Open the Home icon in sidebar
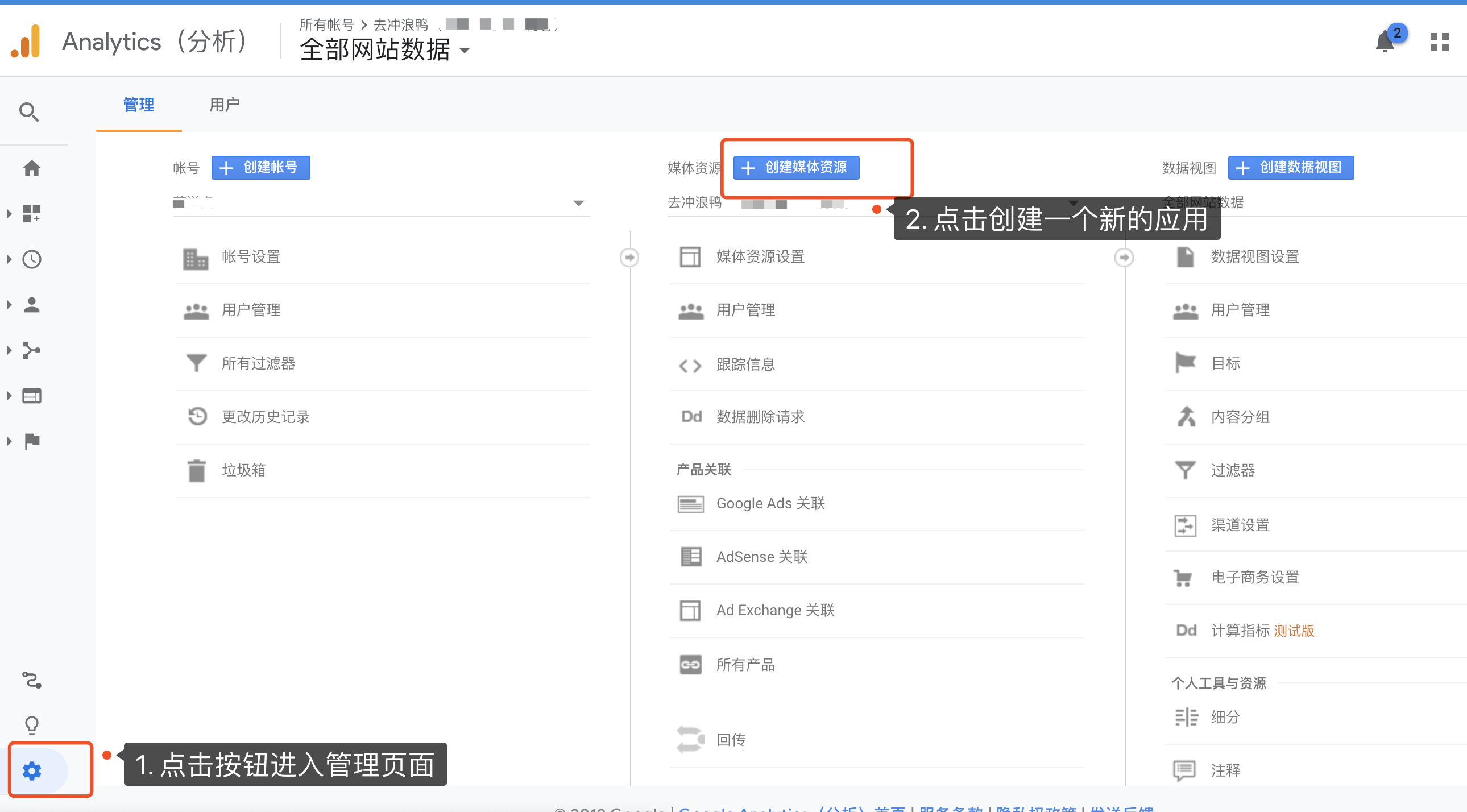Image resolution: width=1467 pixels, height=812 pixels. point(32,168)
